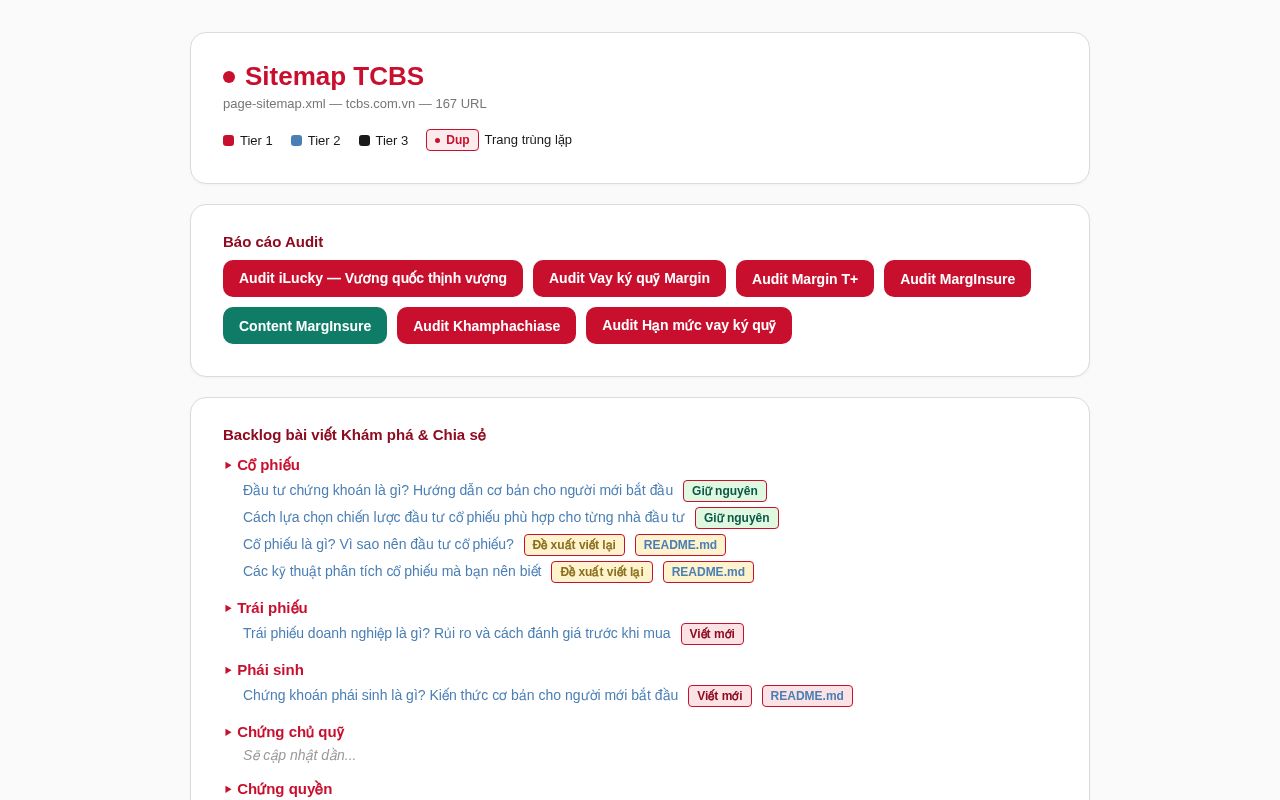Viewport: 1280px width, 800px height.
Task: Click Giữ nguyên badge on Cách lựa chọn chiến lược row
Action: pyautogui.click(x=737, y=518)
